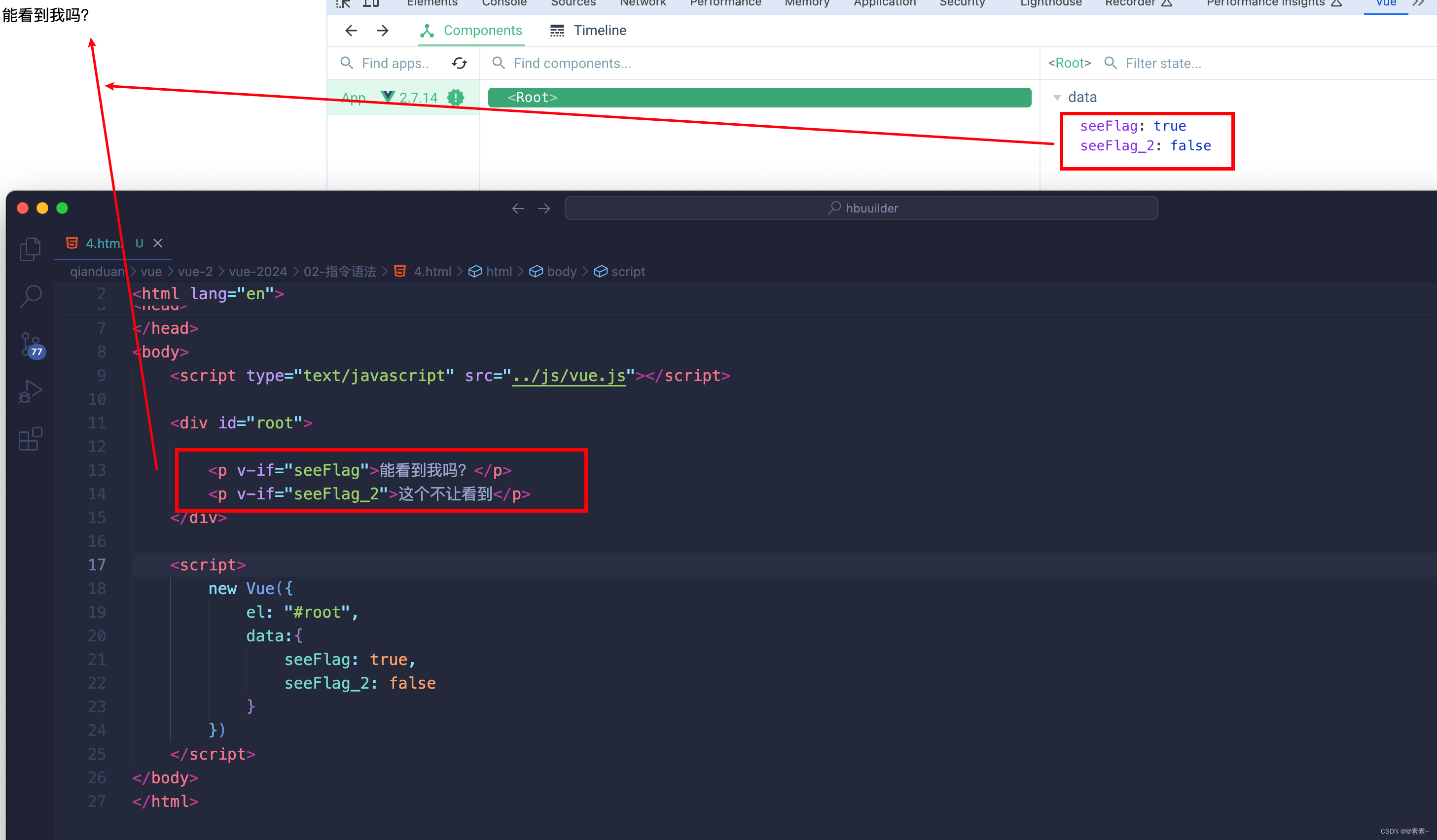The width and height of the screenshot is (1437, 840).
Task: Click script in the breadcrumb
Action: point(628,272)
